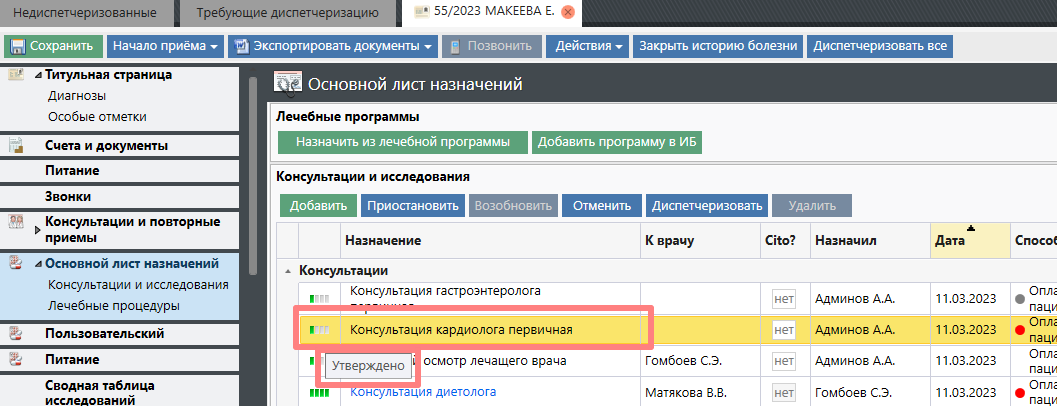1057x406 pixels.
Task: Open the Начало приёма dropdown
Action: point(166,46)
